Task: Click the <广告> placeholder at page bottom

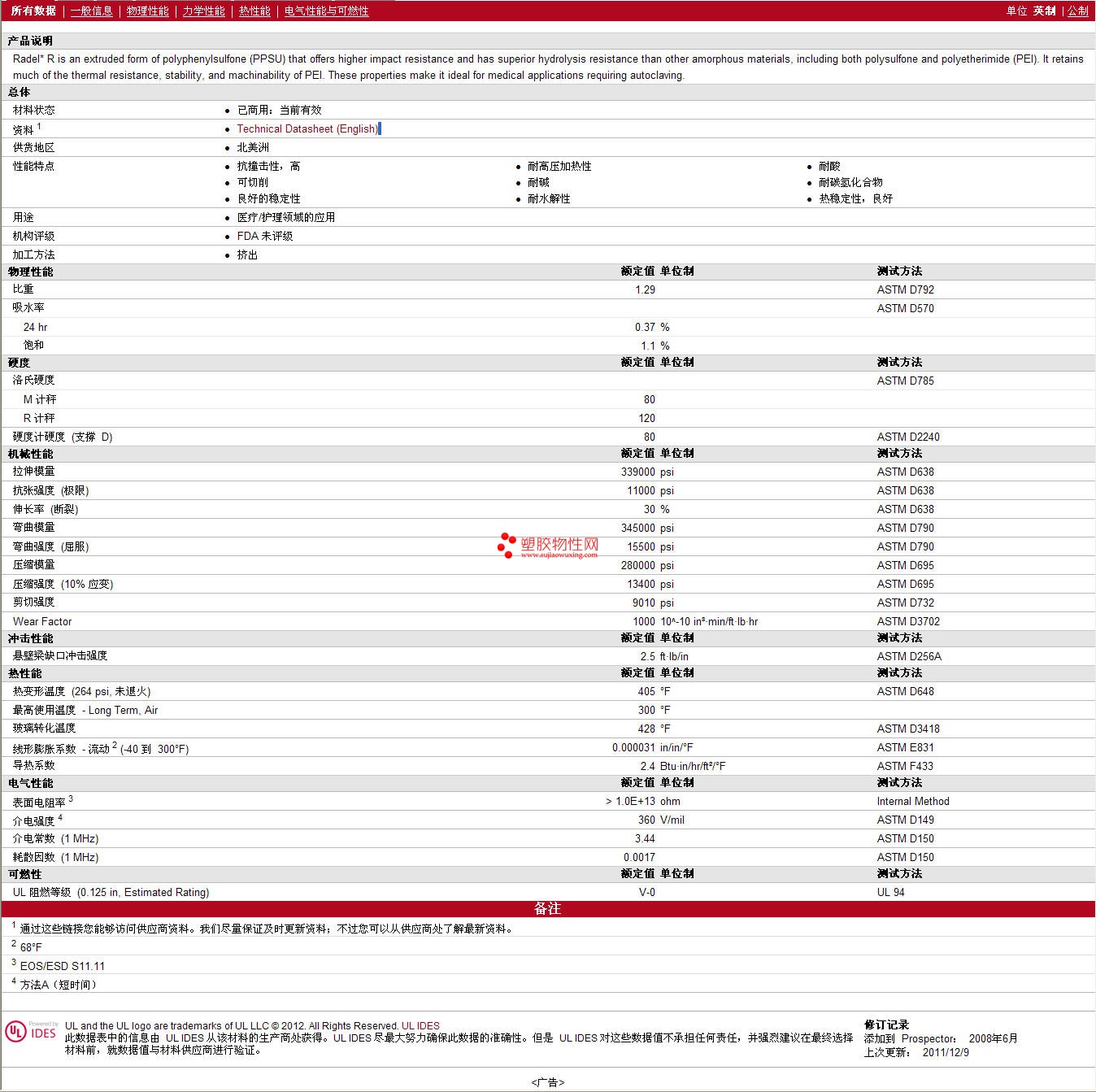Action: click(x=547, y=1082)
